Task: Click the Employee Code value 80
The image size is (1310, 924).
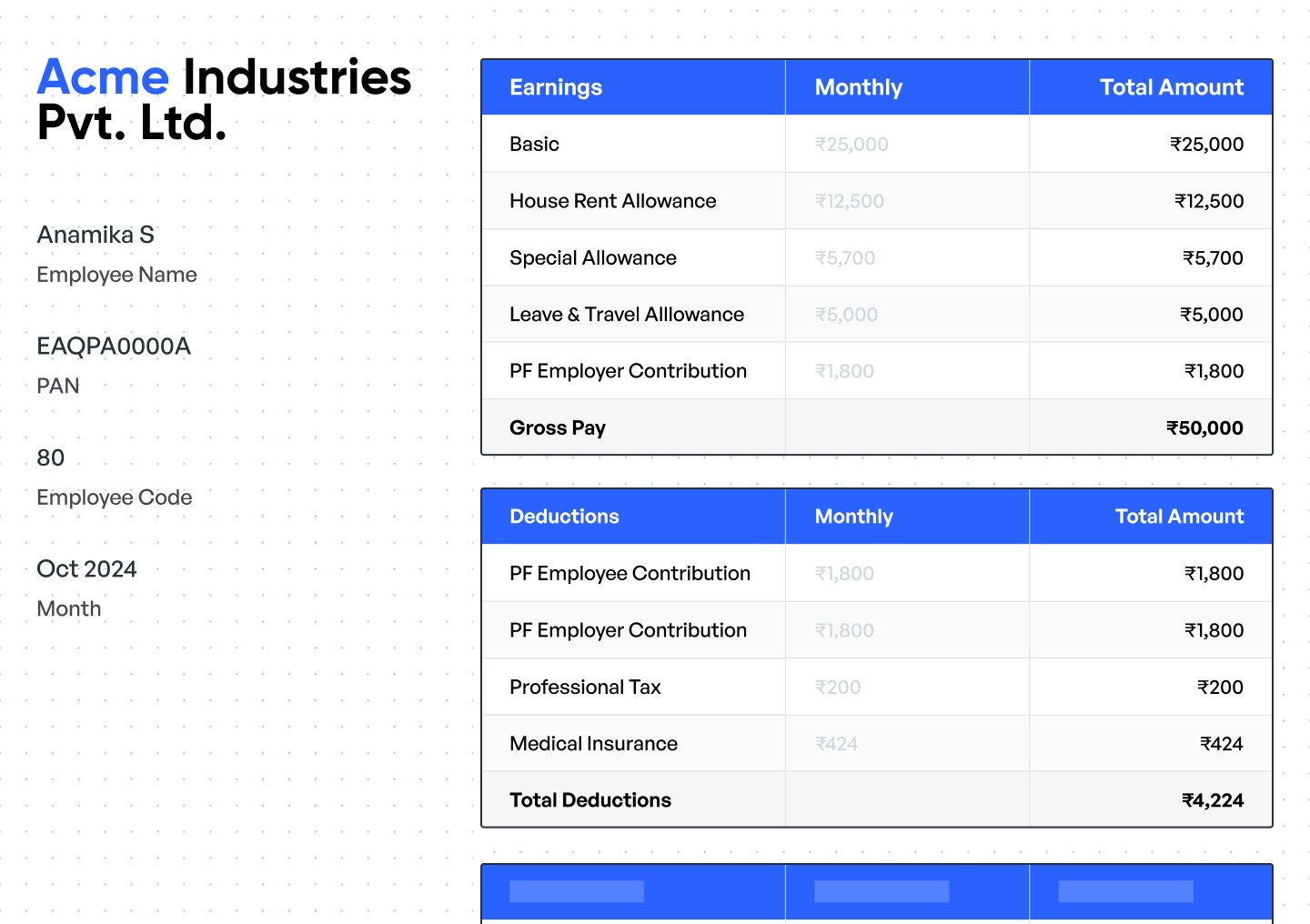Action: (51, 457)
